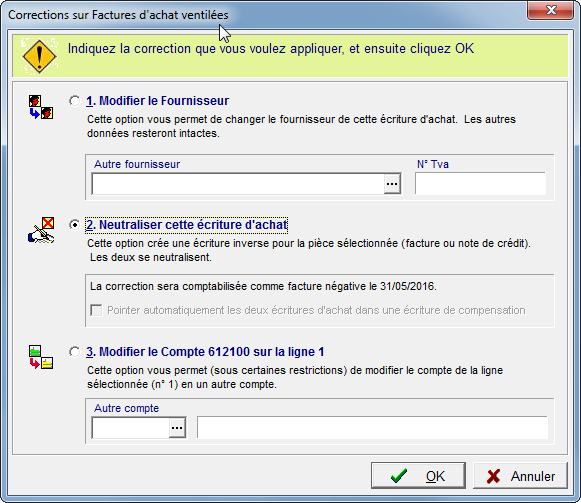The width and height of the screenshot is (581, 503).
Task: Click the red X icon on Annuler
Action: click(x=493, y=476)
